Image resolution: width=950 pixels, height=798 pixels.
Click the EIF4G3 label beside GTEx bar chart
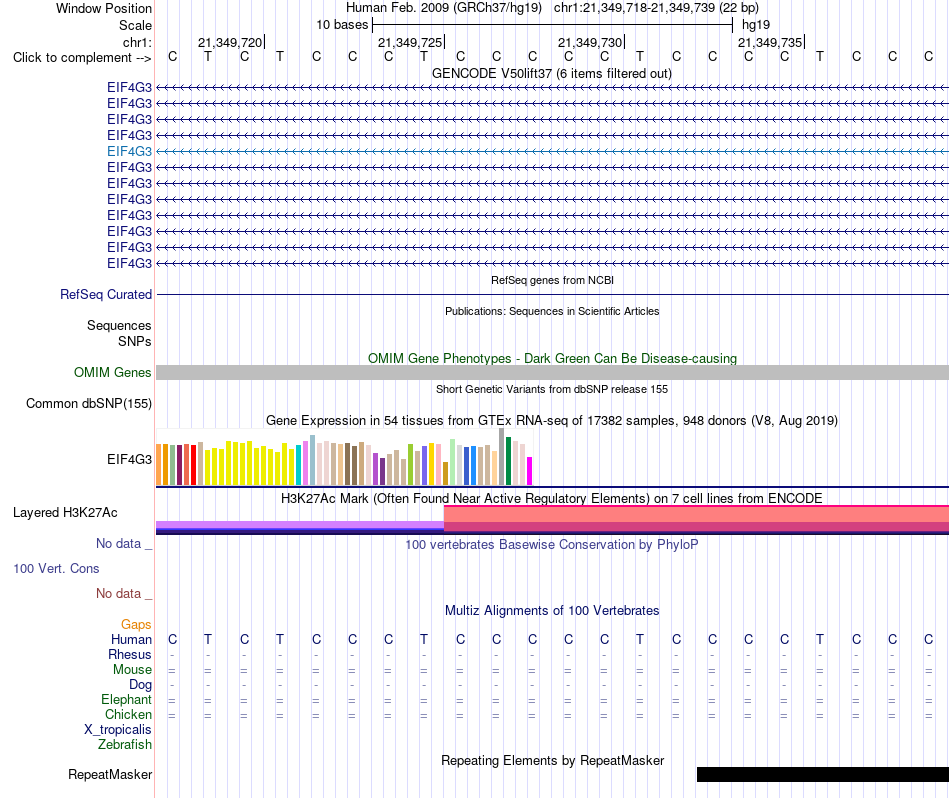129,459
